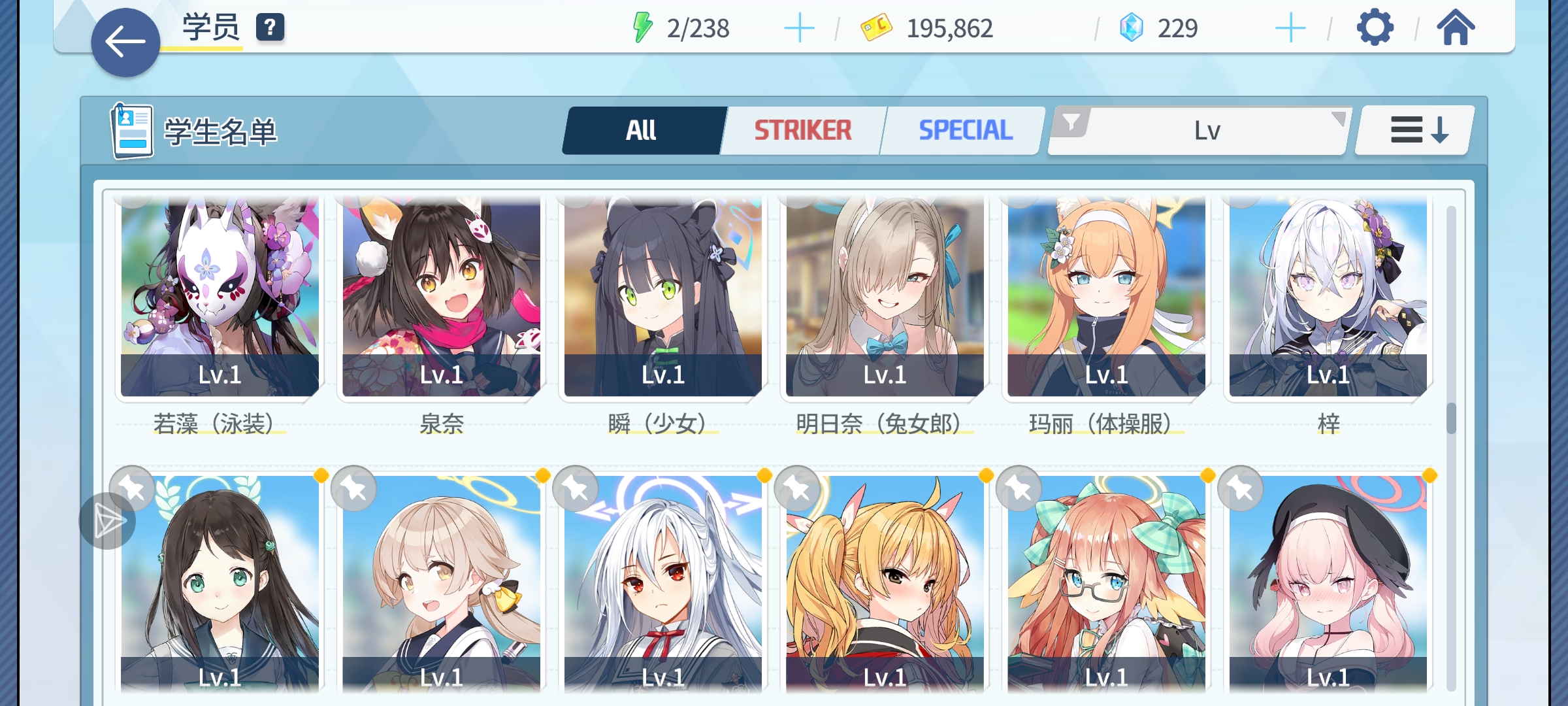The image size is (1568, 706).
Task: Click the blue gem currency icon
Action: 1131,27
